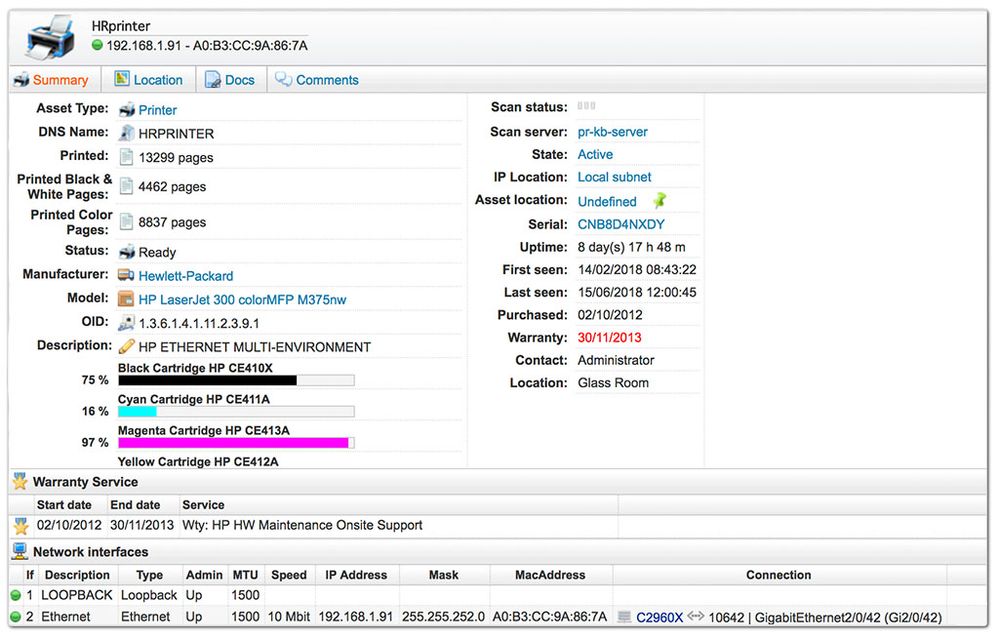999x637 pixels.
Task: Follow the Local subnet IP location link
Action: (x=614, y=177)
